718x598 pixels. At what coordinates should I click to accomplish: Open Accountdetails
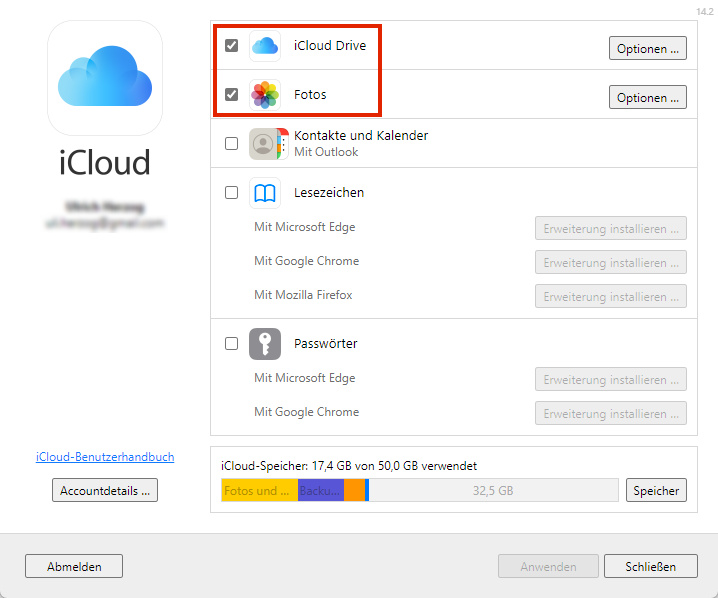[105, 490]
